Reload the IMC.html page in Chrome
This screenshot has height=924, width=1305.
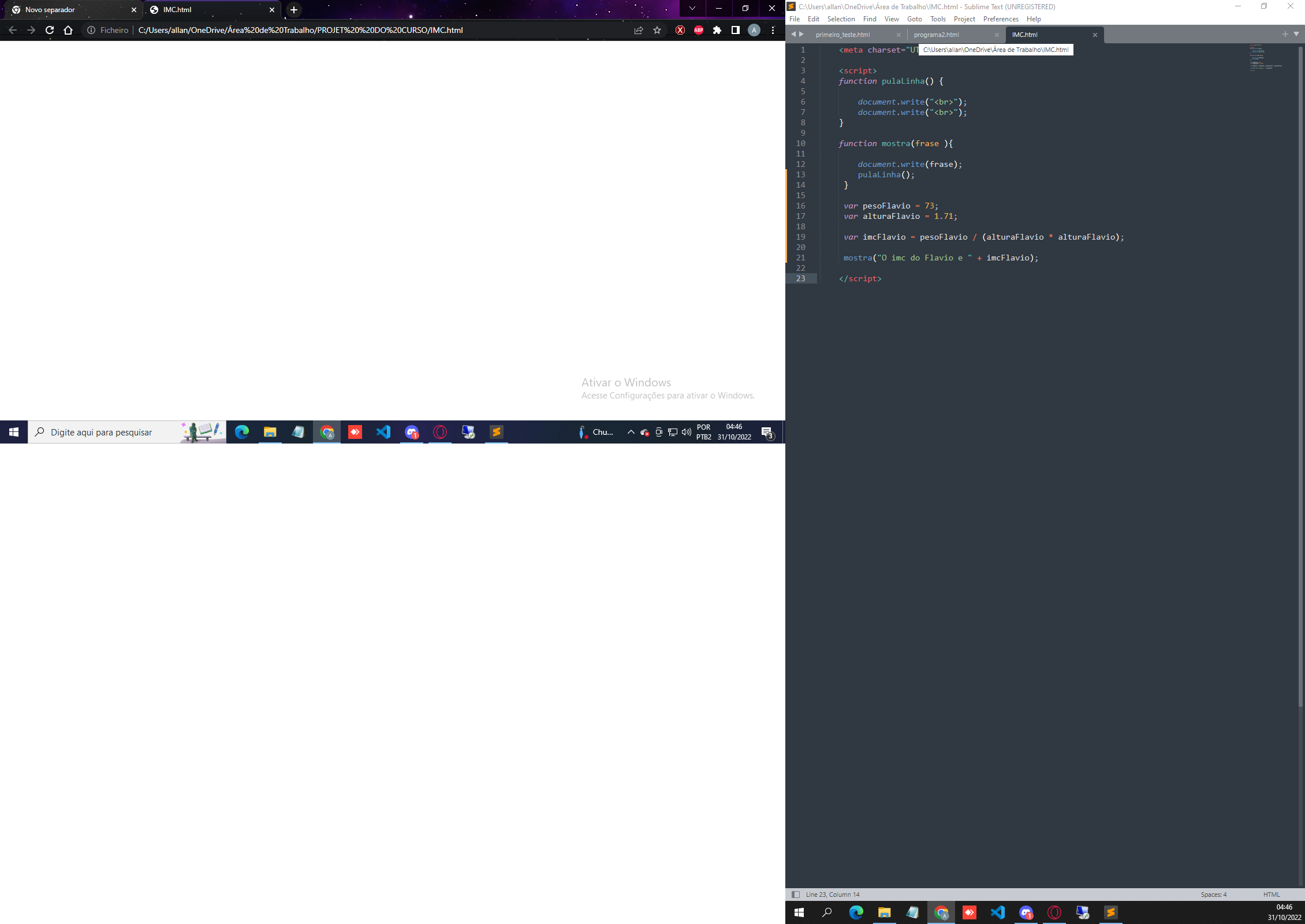pyautogui.click(x=50, y=30)
